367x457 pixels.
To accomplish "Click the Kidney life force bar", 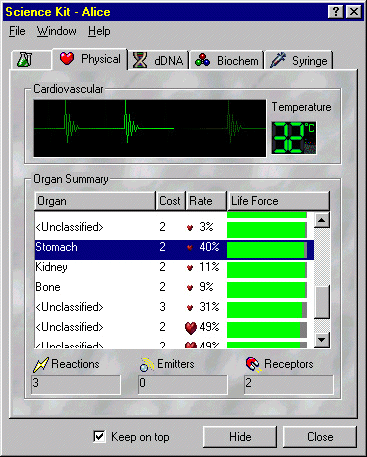I will coord(267,270).
